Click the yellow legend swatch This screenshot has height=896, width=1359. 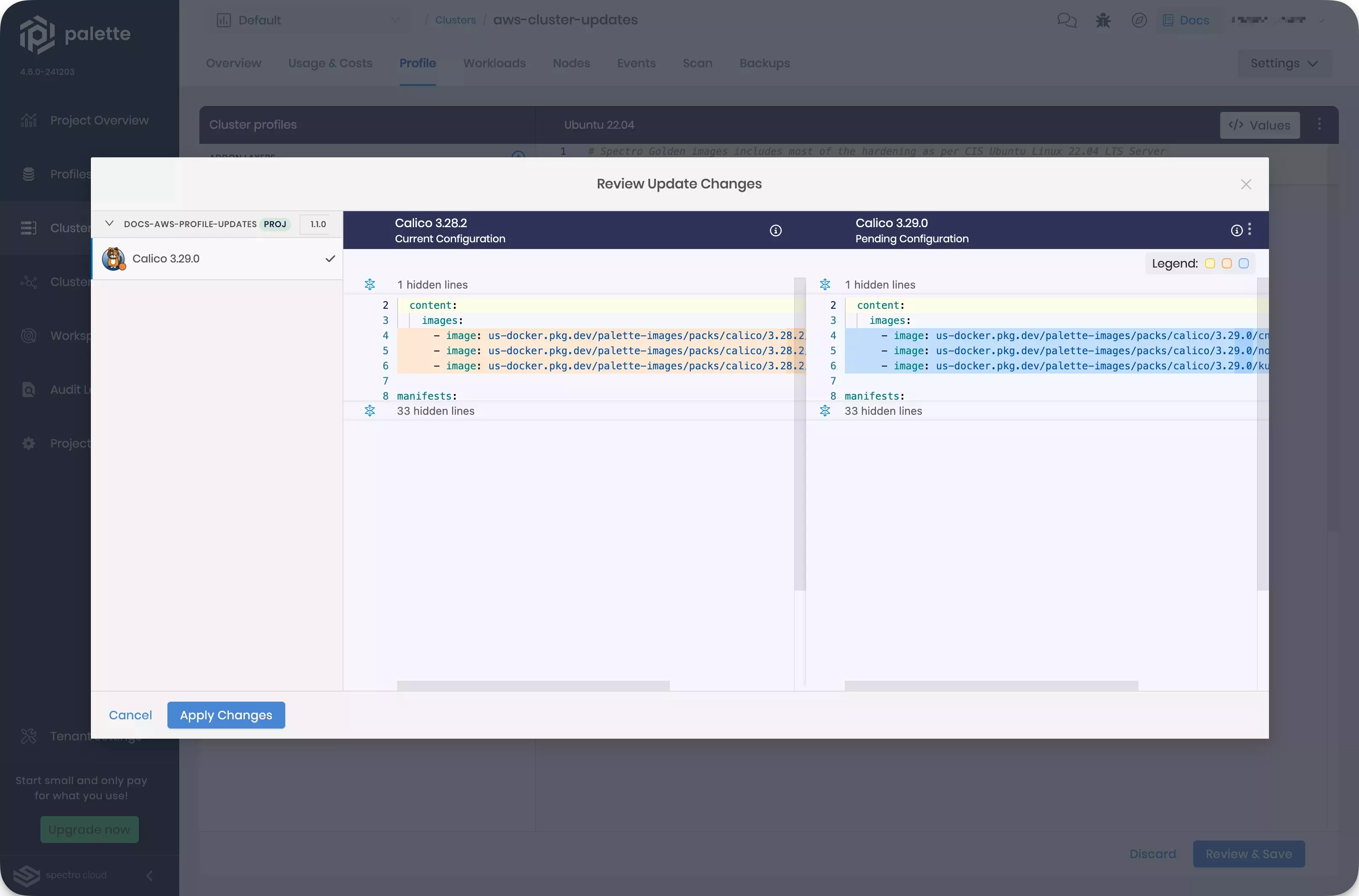(1210, 263)
